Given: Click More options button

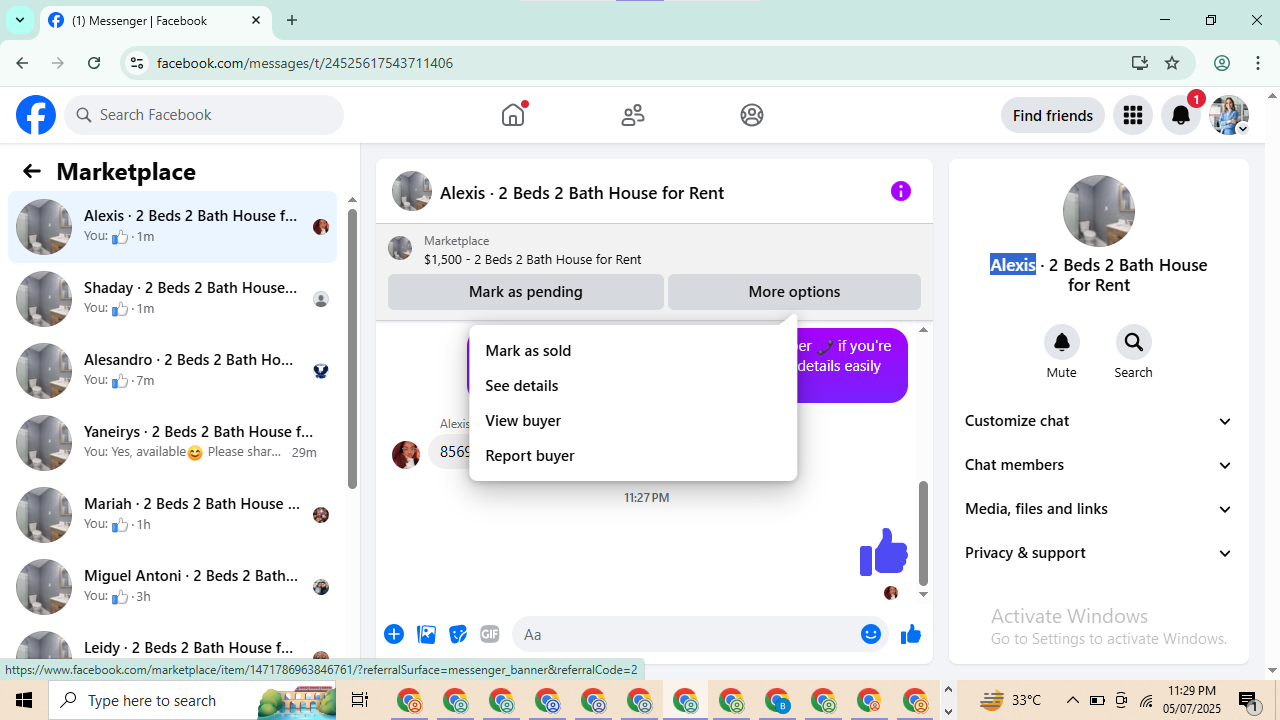Looking at the screenshot, I should click(794, 292).
